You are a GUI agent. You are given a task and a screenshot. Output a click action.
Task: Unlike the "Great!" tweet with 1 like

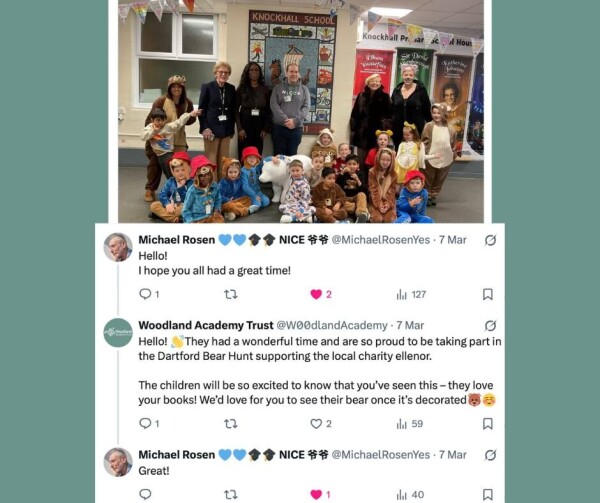click(320, 494)
